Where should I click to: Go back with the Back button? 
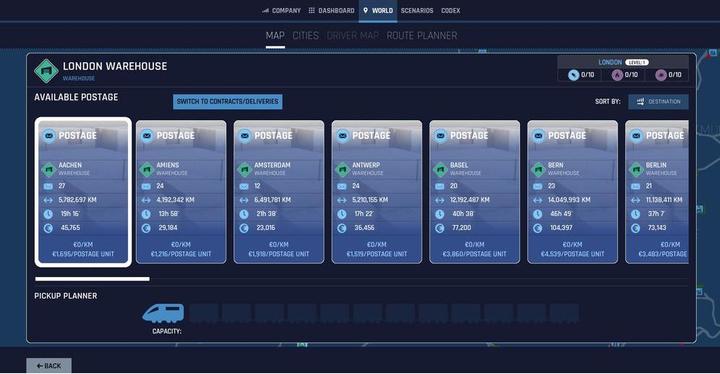(49, 366)
